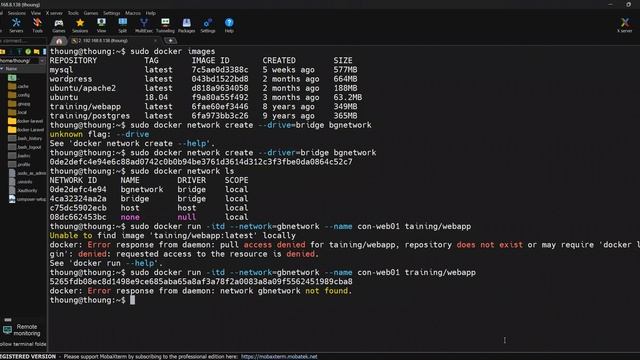Click the Split toolbar icon
The width and height of the screenshot is (640, 360).
click(x=122, y=25)
